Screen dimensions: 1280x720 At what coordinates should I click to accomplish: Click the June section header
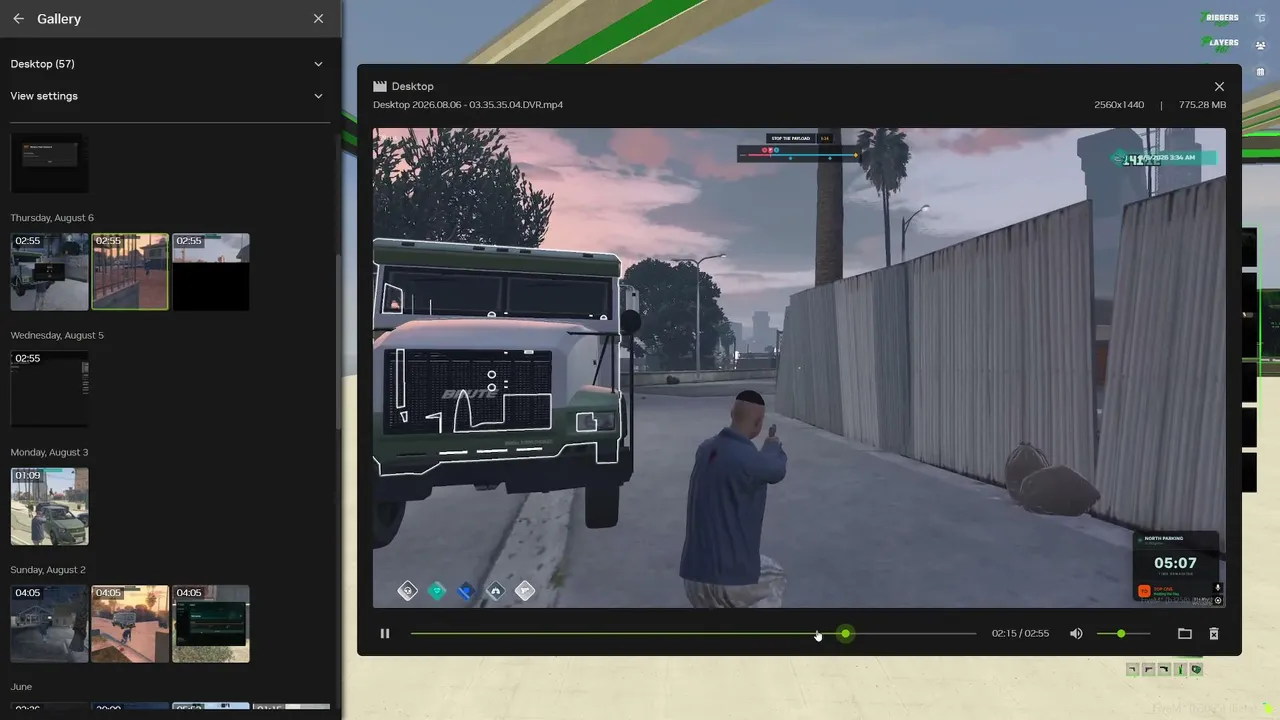[21, 687]
